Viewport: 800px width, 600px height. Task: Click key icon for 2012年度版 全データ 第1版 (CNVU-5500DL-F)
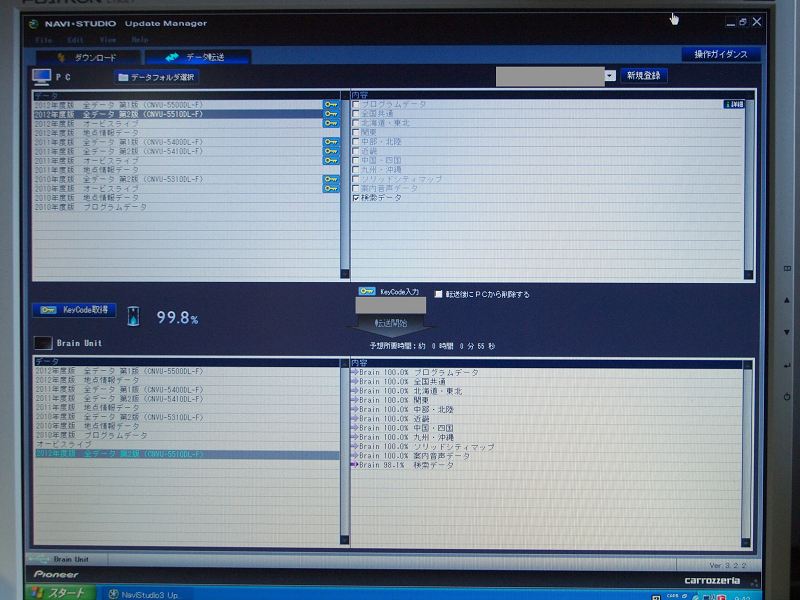[x=331, y=105]
